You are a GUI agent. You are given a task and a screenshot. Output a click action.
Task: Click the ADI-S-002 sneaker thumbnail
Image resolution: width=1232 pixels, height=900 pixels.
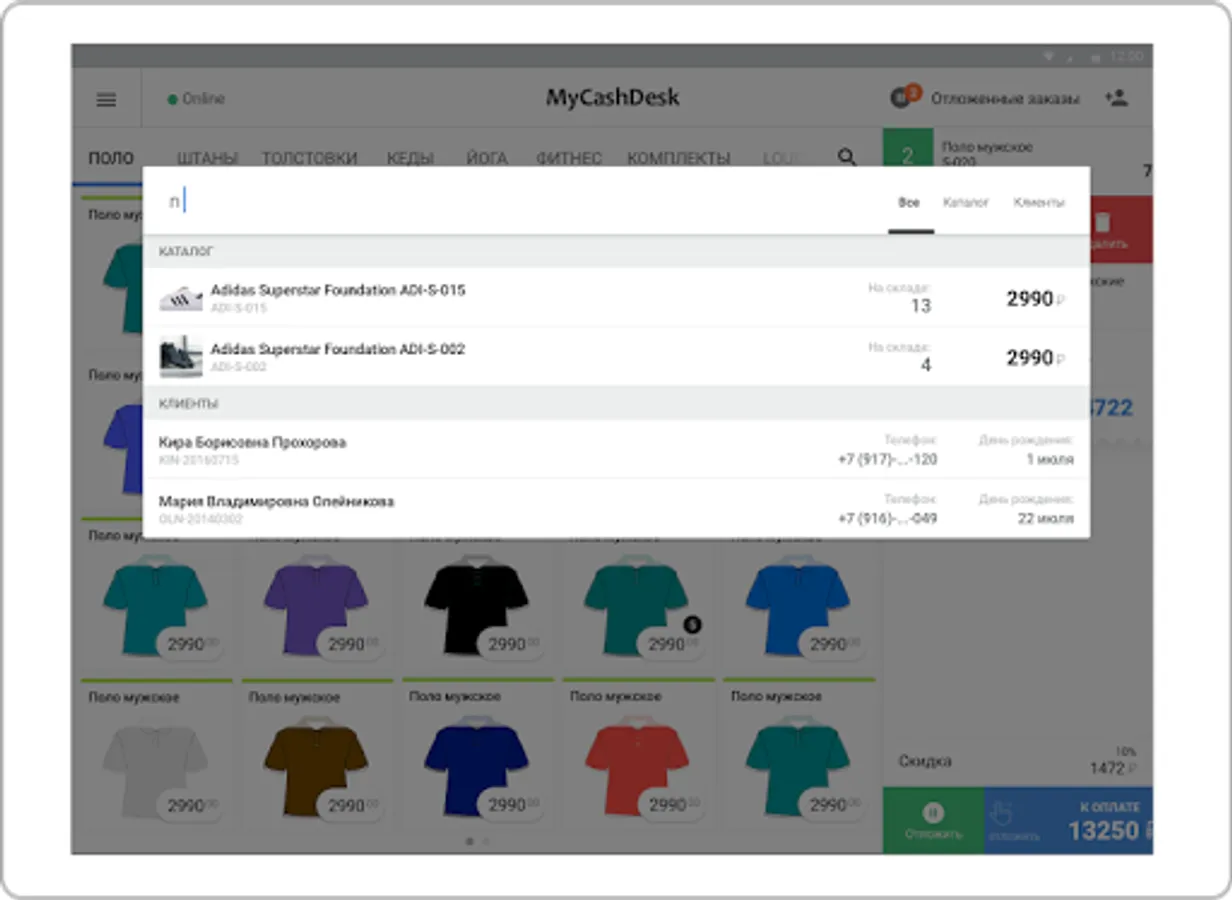click(x=181, y=357)
